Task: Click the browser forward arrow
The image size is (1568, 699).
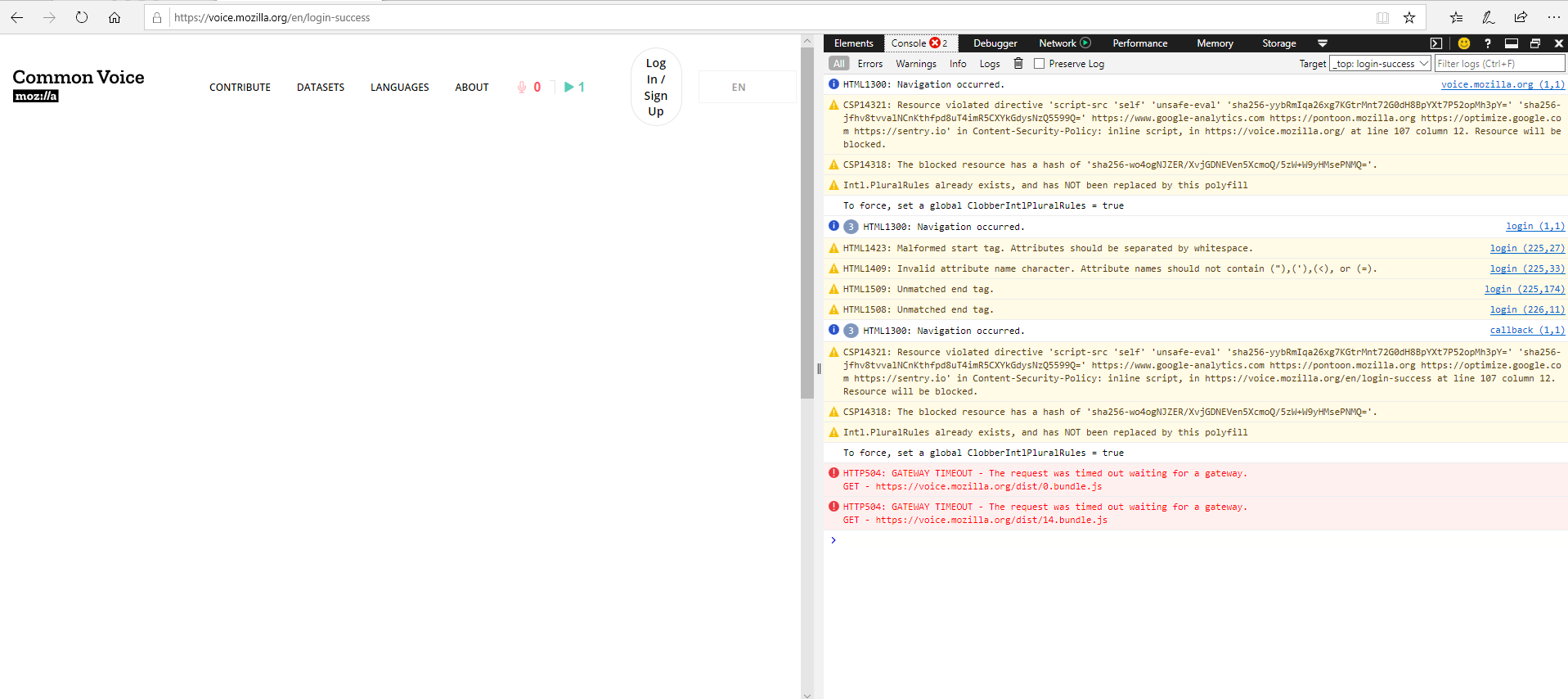Action: [49, 17]
